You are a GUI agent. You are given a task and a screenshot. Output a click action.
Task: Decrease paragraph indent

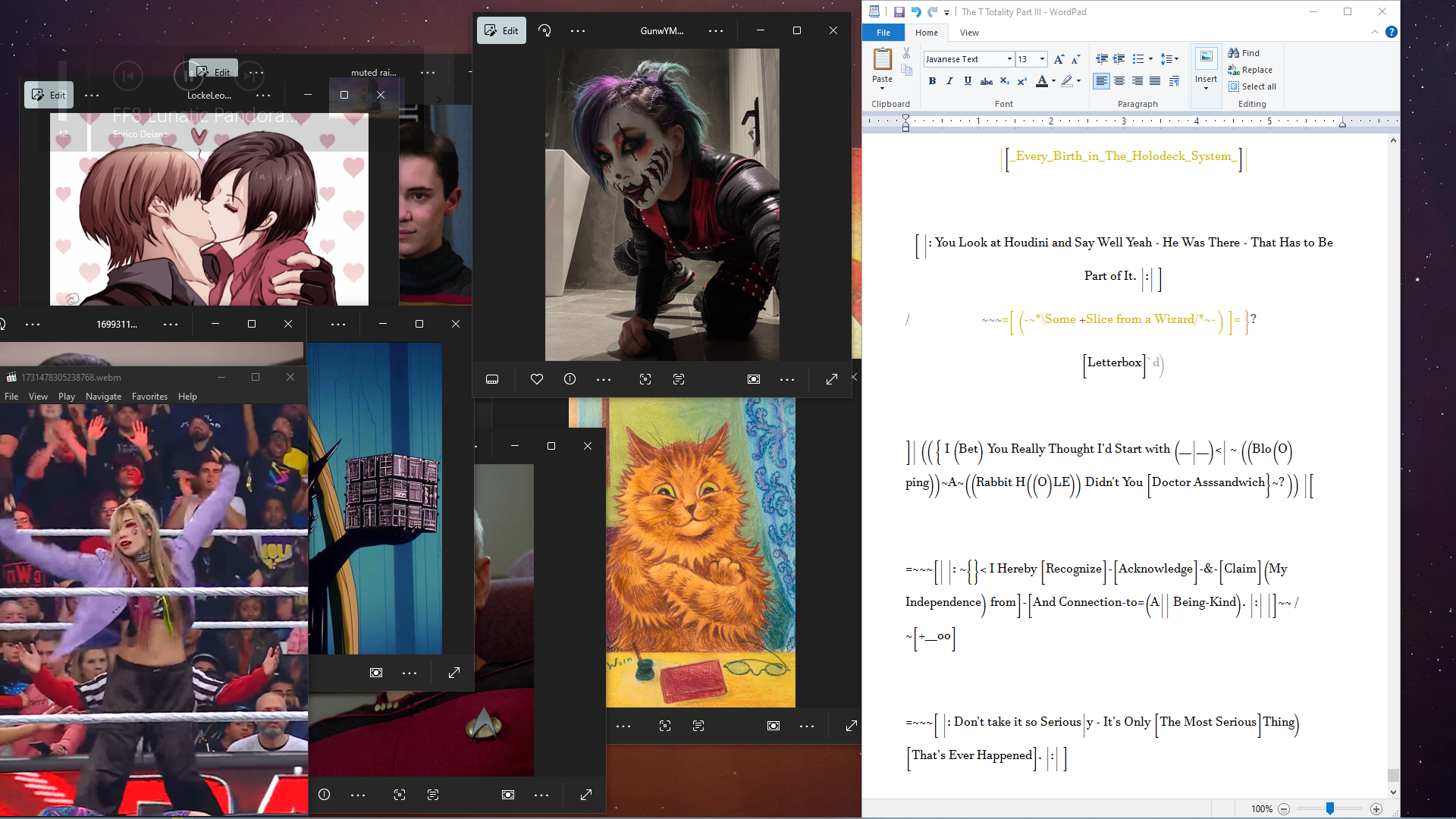(x=1101, y=59)
